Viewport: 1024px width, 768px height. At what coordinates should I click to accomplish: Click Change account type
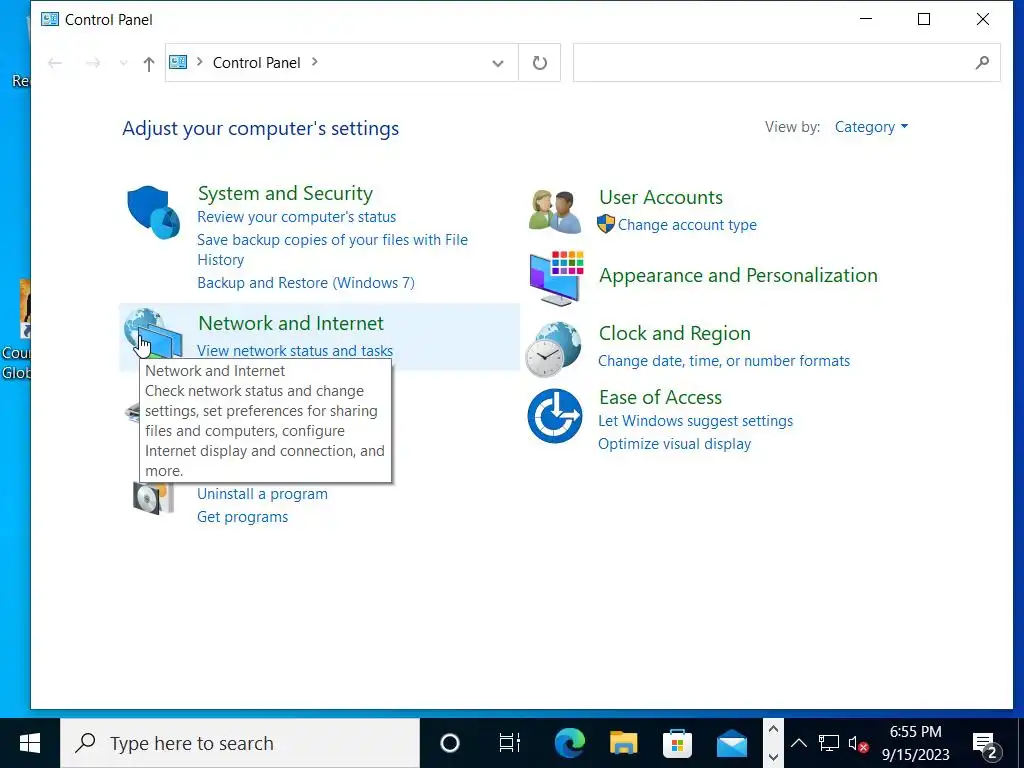click(687, 225)
